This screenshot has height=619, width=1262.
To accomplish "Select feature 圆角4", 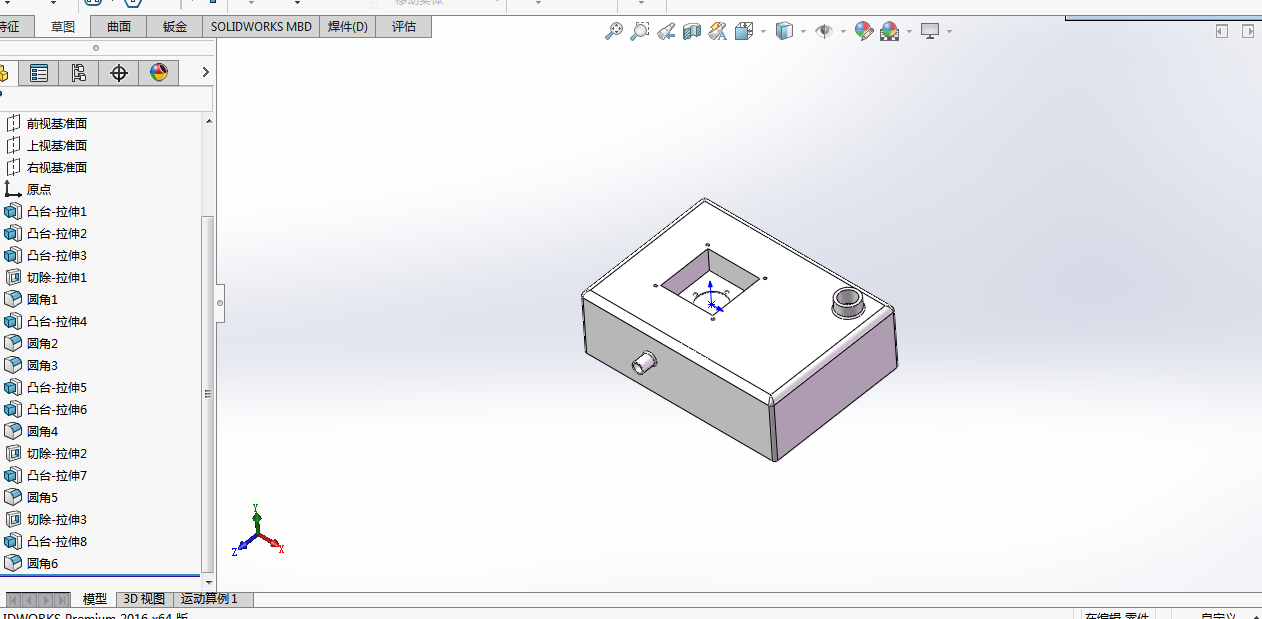I will tap(43, 432).
